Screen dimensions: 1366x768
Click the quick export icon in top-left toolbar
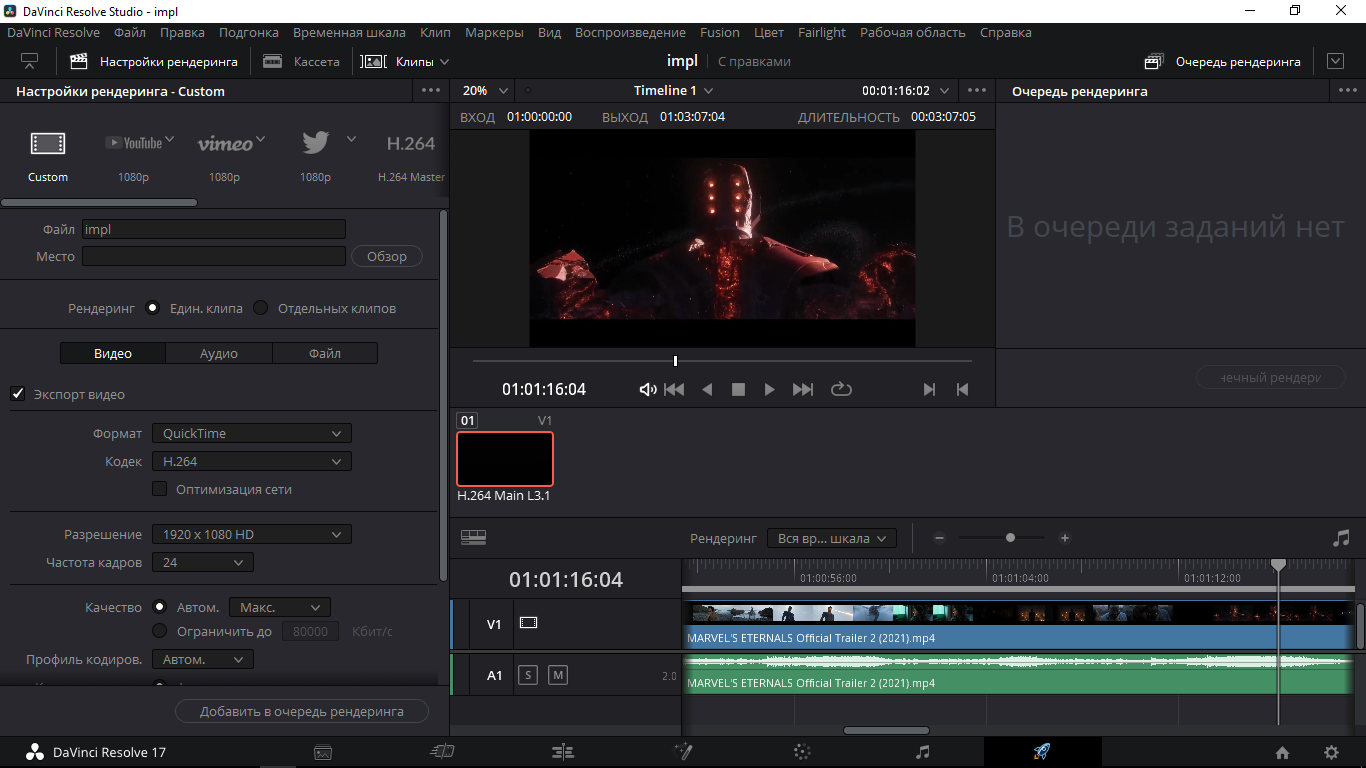[x=30, y=61]
